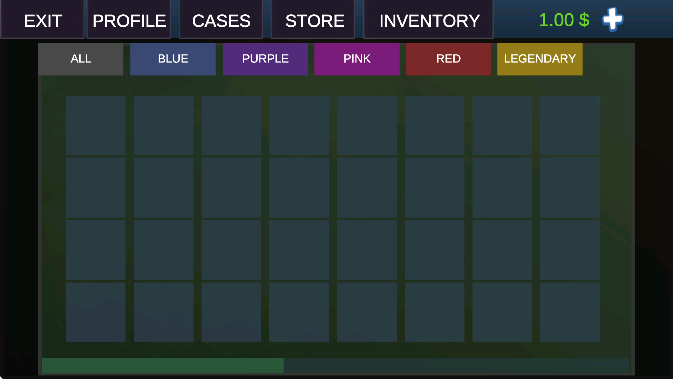This screenshot has width=673, height=379.
Task: Open the EXIT menu button
Action: (x=42, y=19)
